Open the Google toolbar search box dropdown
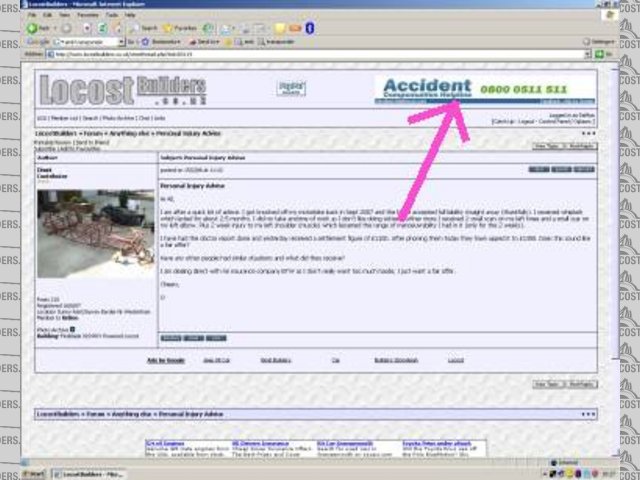 pyautogui.click(x=120, y=41)
